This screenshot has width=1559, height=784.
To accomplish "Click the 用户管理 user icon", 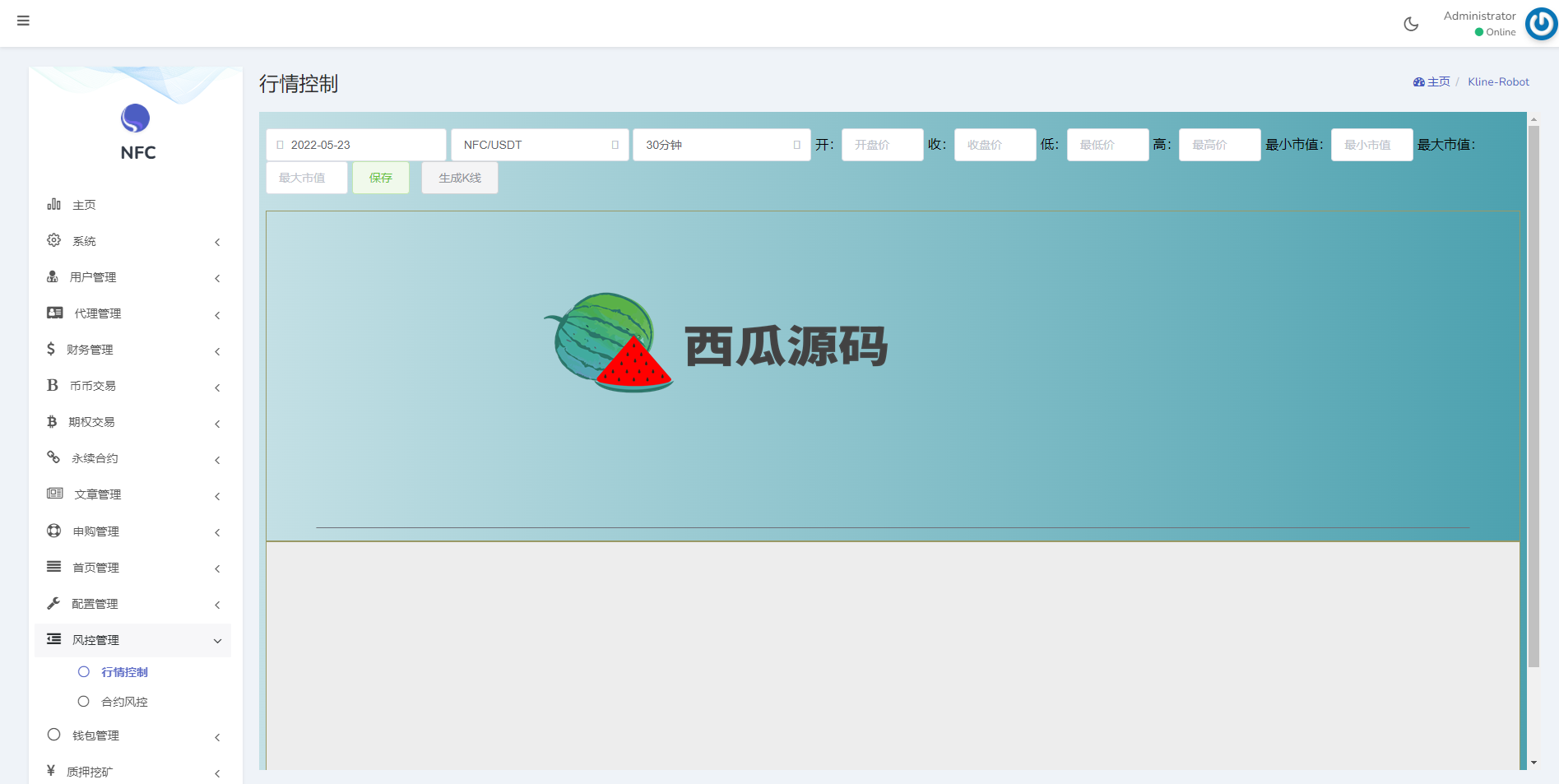I will click(x=53, y=276).
